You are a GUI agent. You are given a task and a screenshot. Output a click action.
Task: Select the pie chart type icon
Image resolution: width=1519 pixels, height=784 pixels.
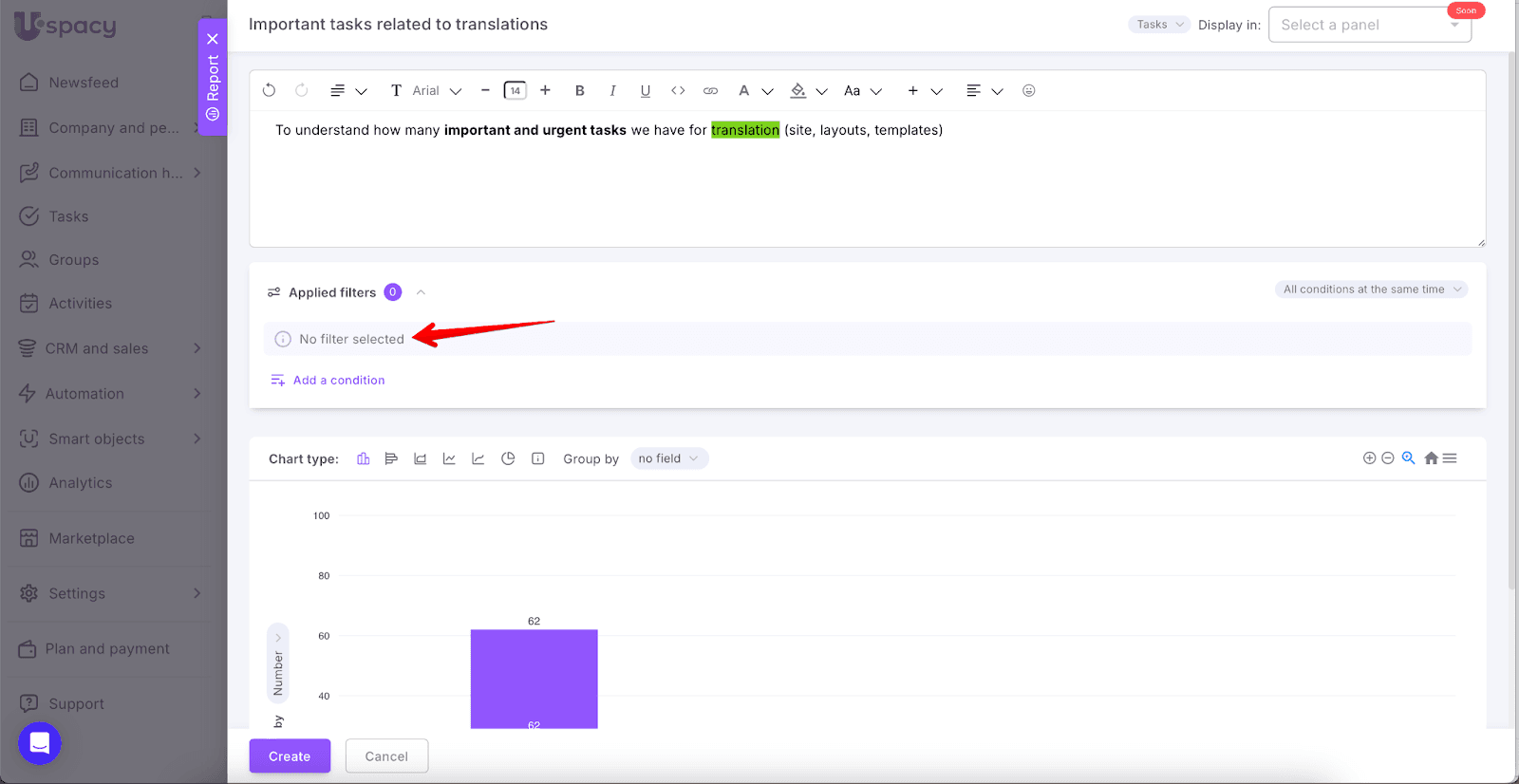[x=508, y=458]
